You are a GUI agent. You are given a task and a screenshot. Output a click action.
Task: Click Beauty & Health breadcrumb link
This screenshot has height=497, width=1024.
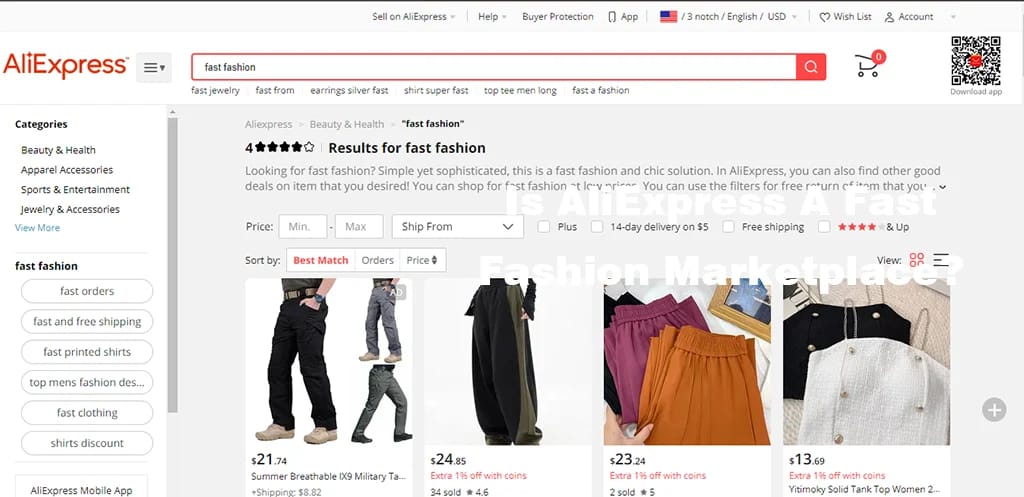pyautogui.click(x=347, y=124)
